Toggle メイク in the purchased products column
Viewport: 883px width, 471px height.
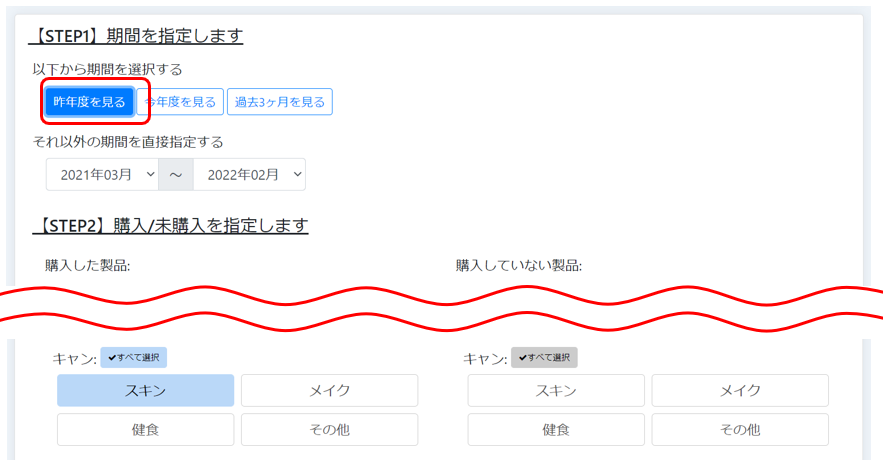click(329, 391)
